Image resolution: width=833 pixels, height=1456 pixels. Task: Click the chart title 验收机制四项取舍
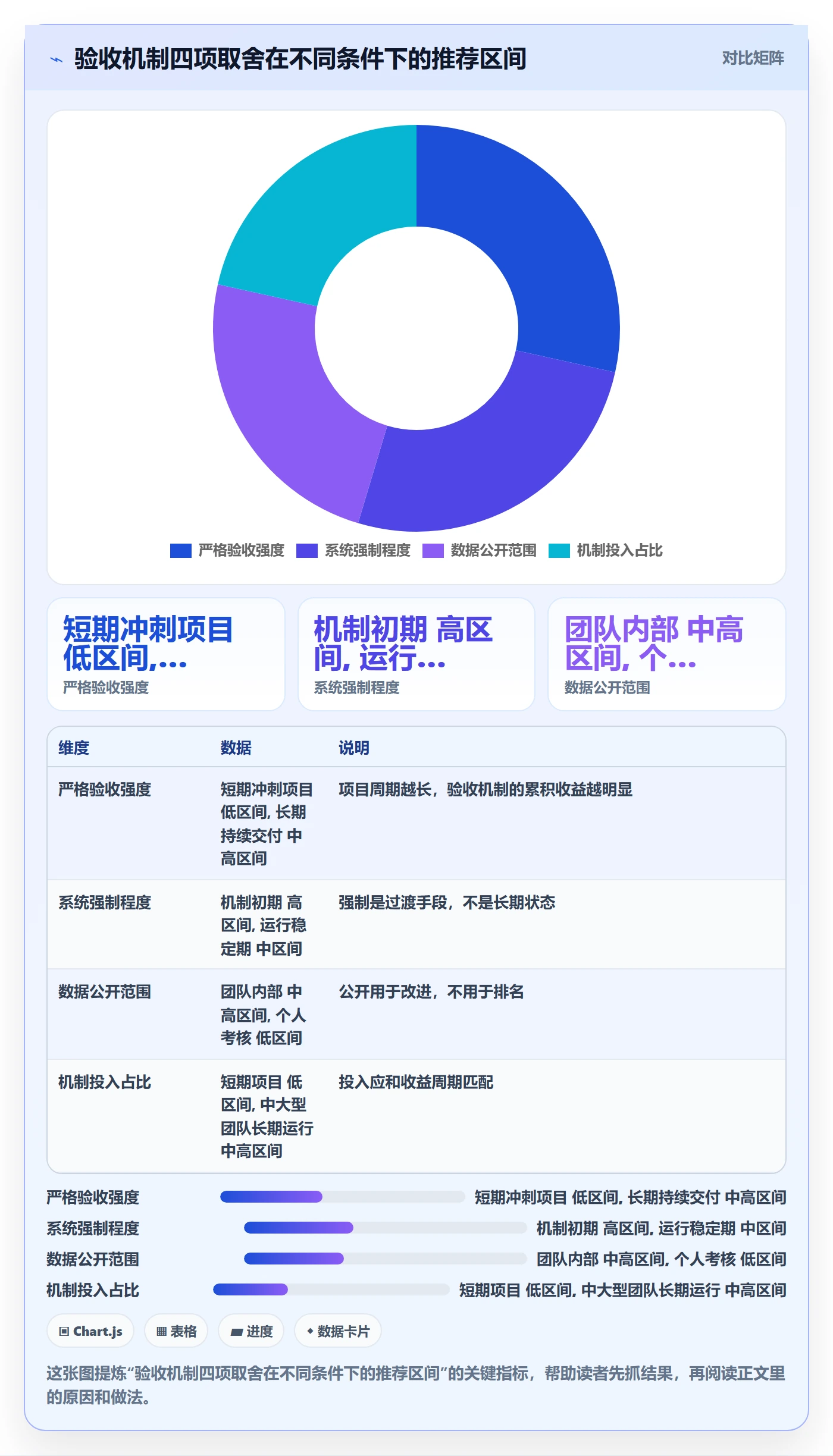[300, 59]
